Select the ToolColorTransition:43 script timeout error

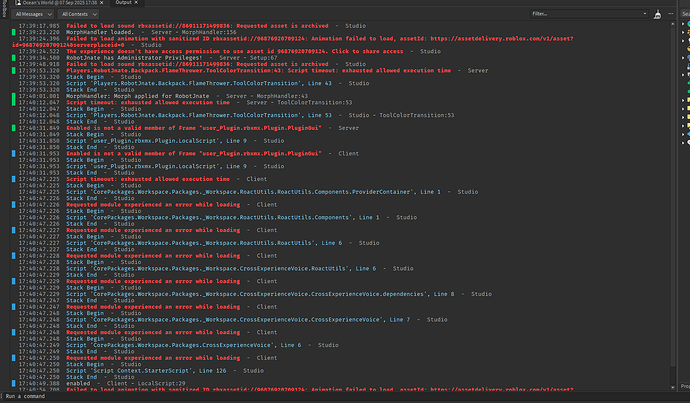258,70
